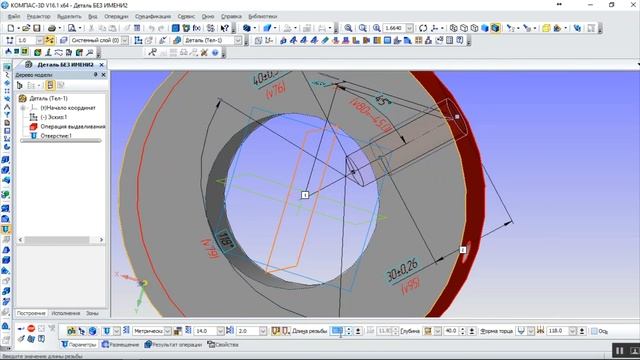Screen dimensions: 640x360
Task: Open a file via folder icon
Action: [x=26, y=28]
